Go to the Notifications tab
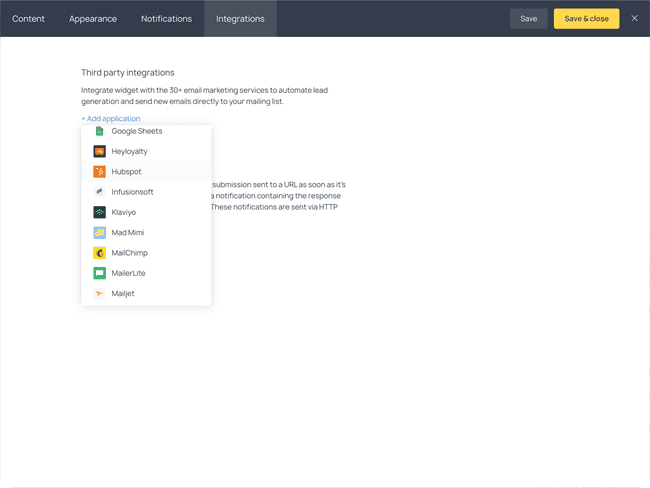 (x=166, y=19)
